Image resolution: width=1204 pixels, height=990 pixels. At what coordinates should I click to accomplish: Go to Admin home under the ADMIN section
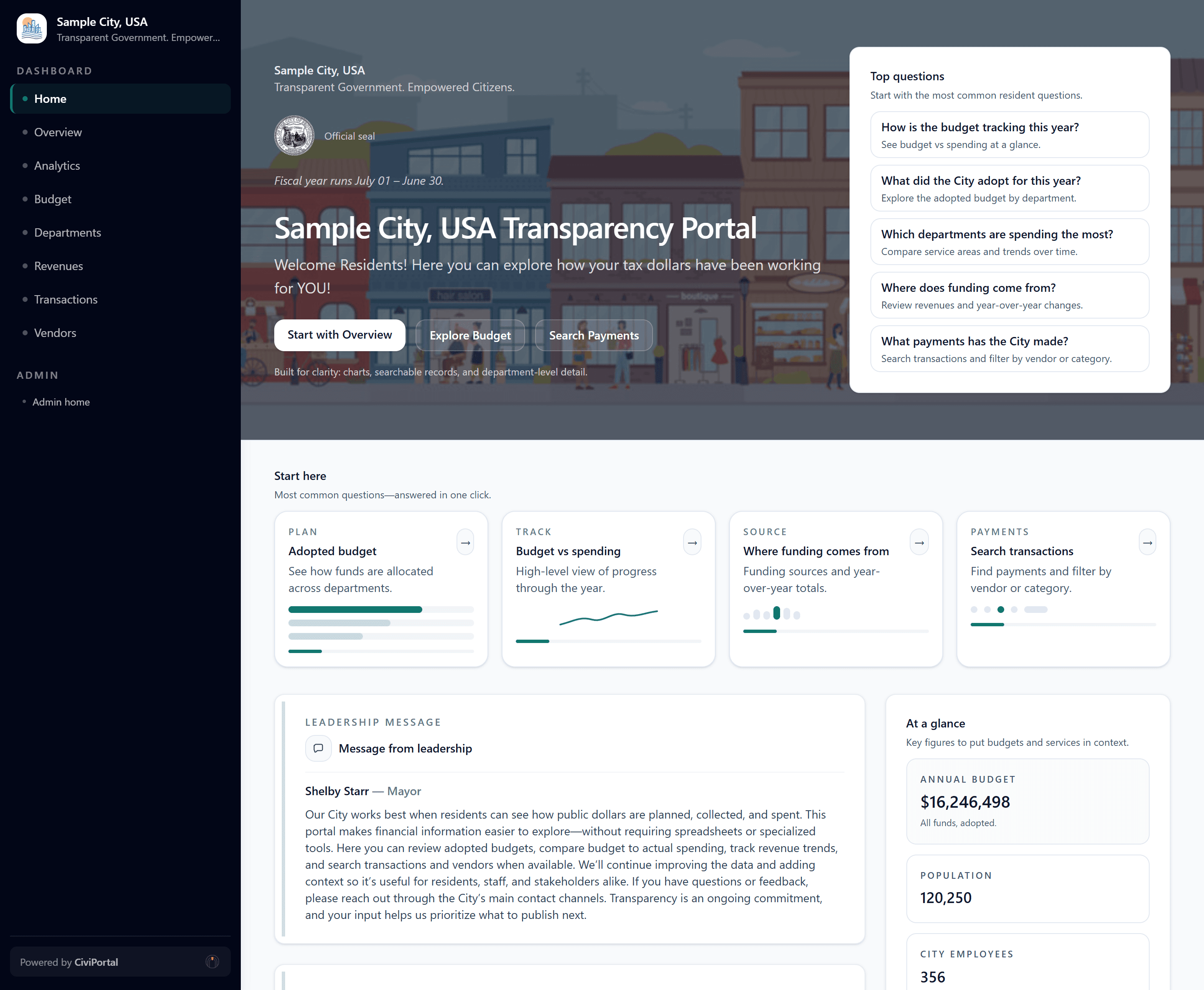(x=61, y=401)
